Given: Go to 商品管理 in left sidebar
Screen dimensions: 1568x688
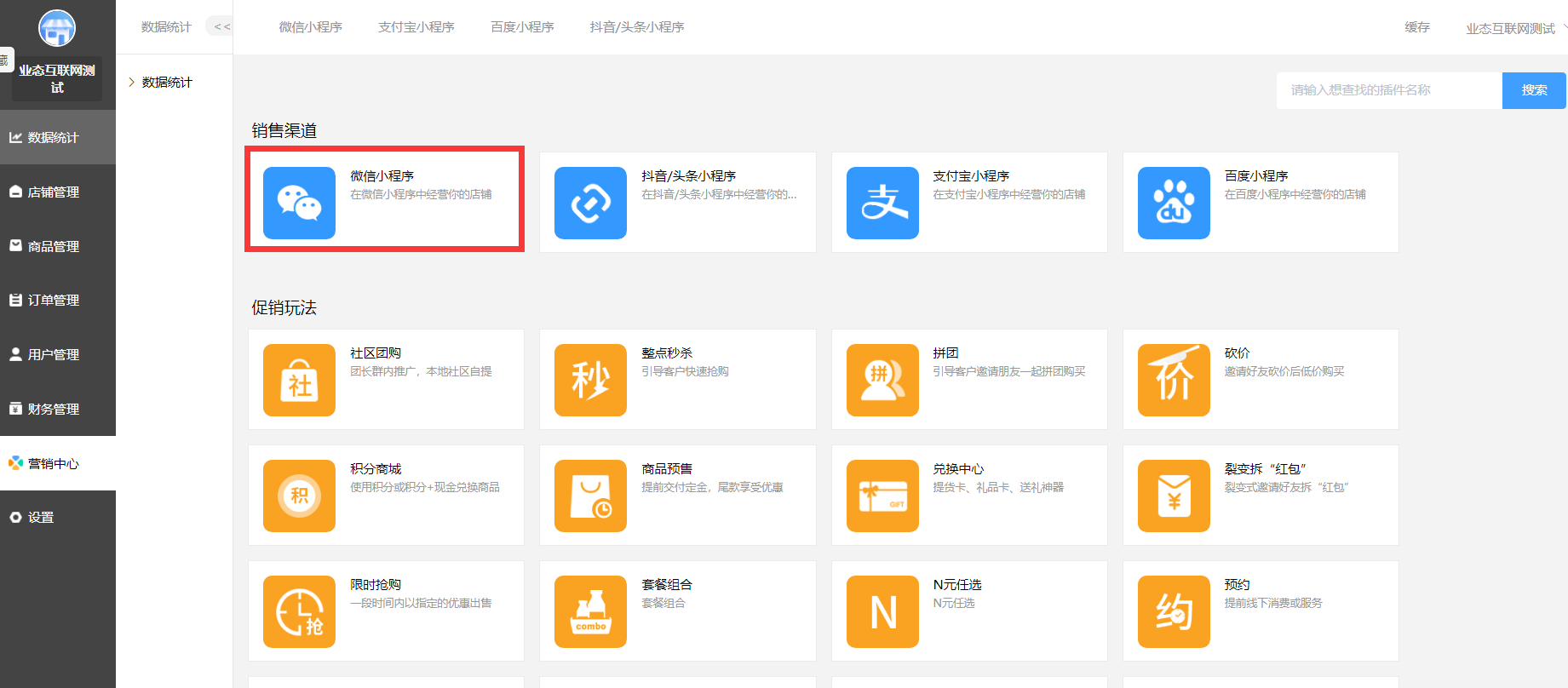Looking at the screenshot, I should [58, 246].
